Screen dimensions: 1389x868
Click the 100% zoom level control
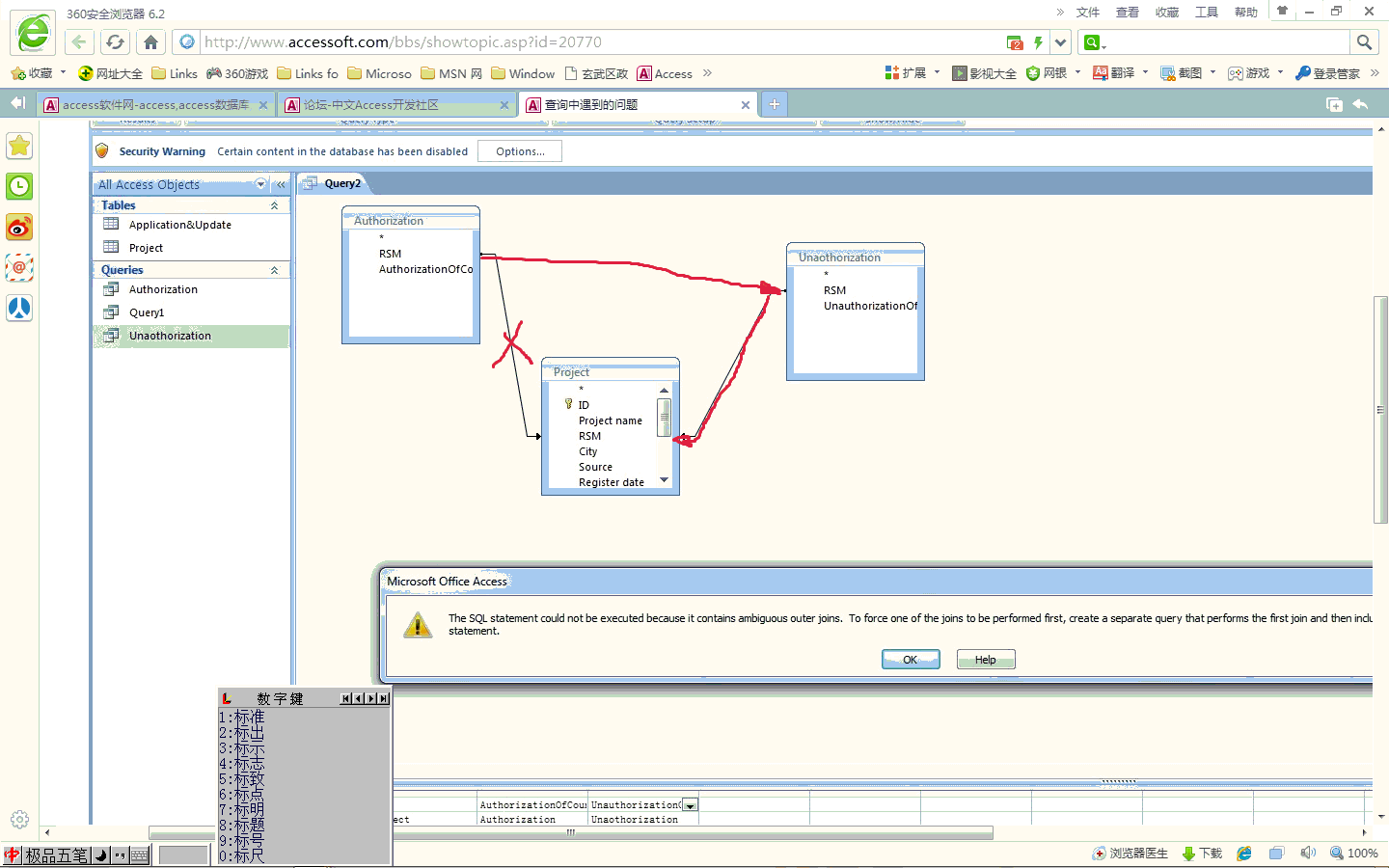pyautogui.click(x=1354, y=853)
